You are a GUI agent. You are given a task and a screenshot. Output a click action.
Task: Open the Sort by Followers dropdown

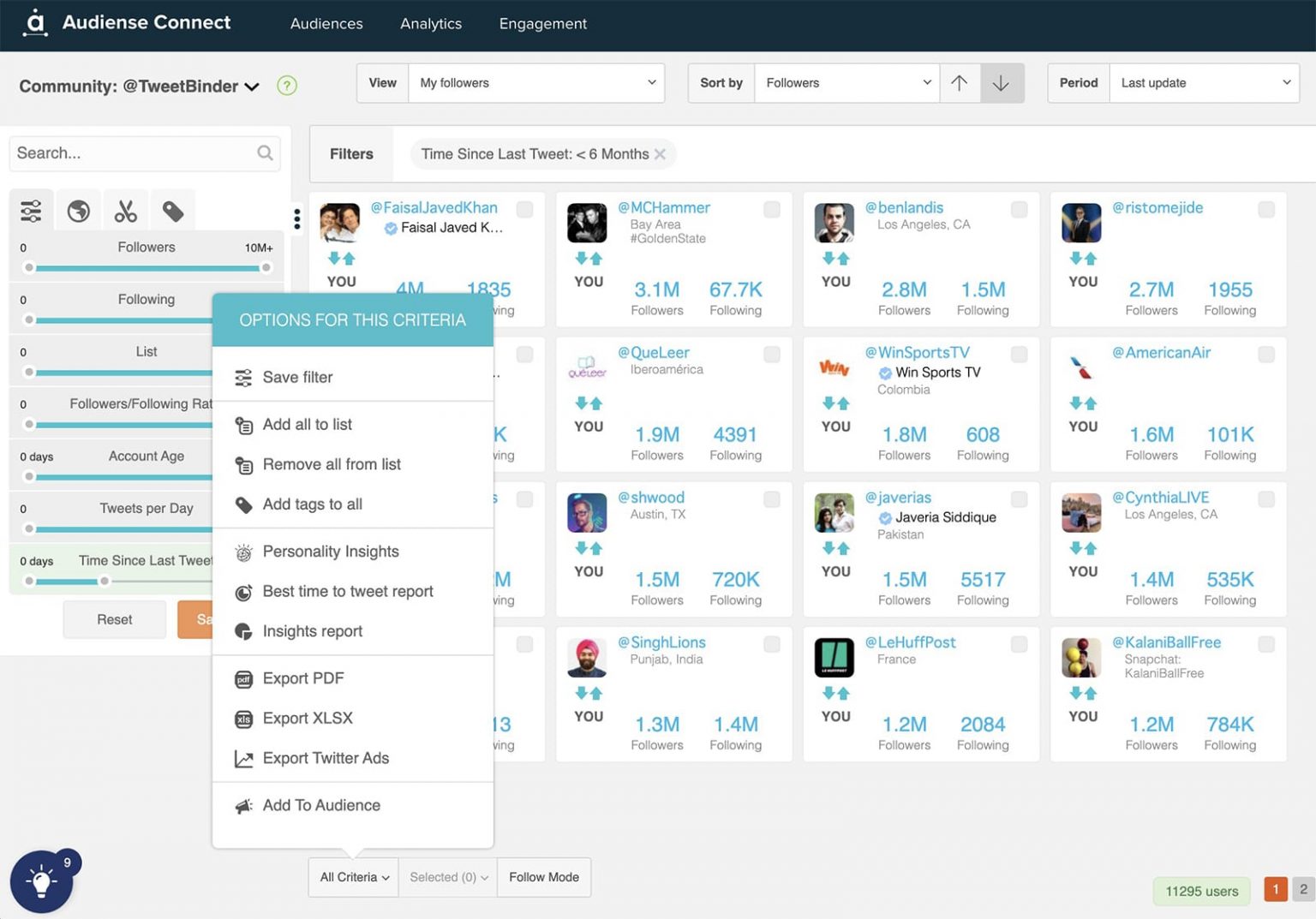point(846,83)
